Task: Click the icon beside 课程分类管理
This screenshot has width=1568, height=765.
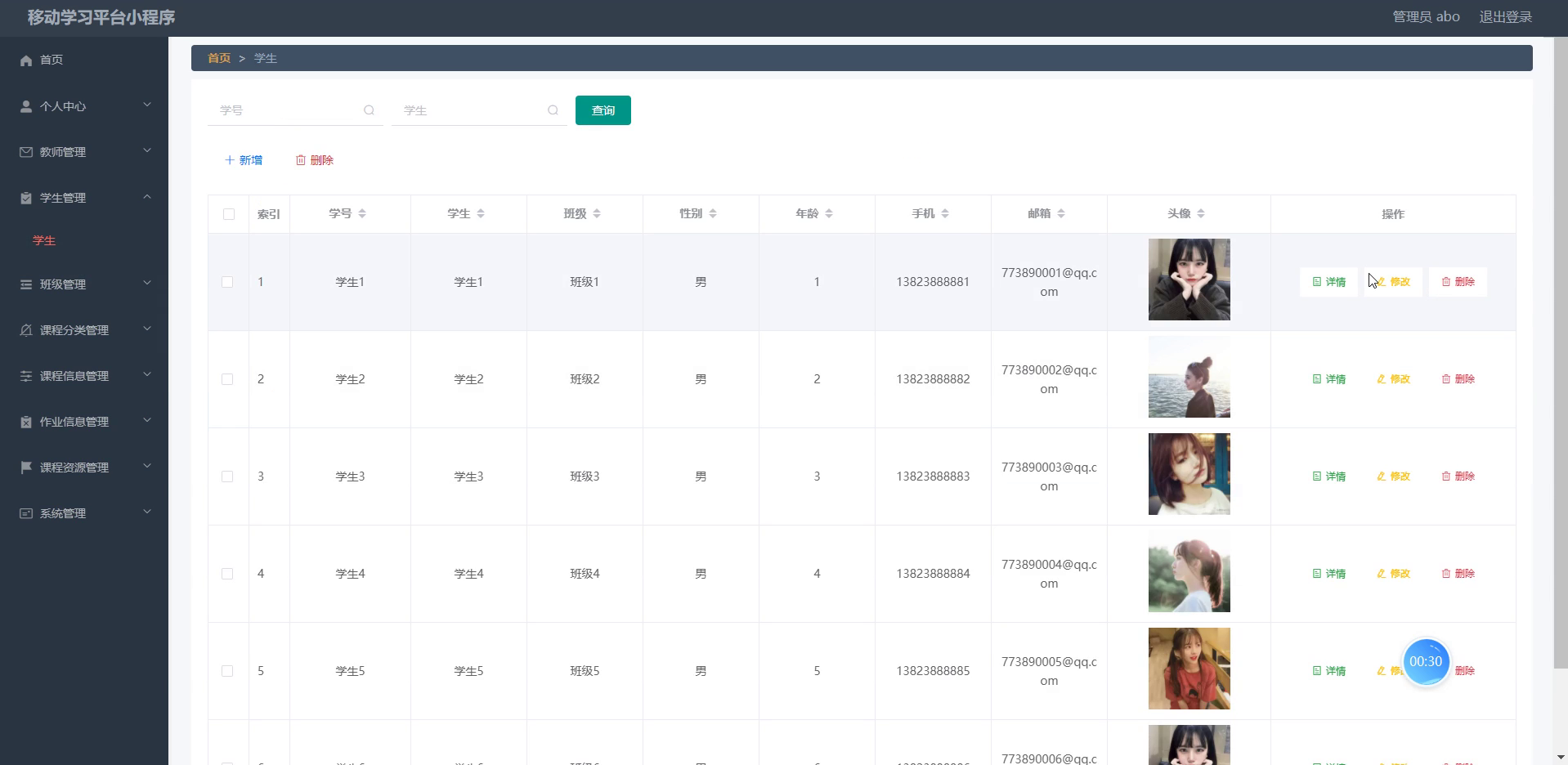Action: 26,330
